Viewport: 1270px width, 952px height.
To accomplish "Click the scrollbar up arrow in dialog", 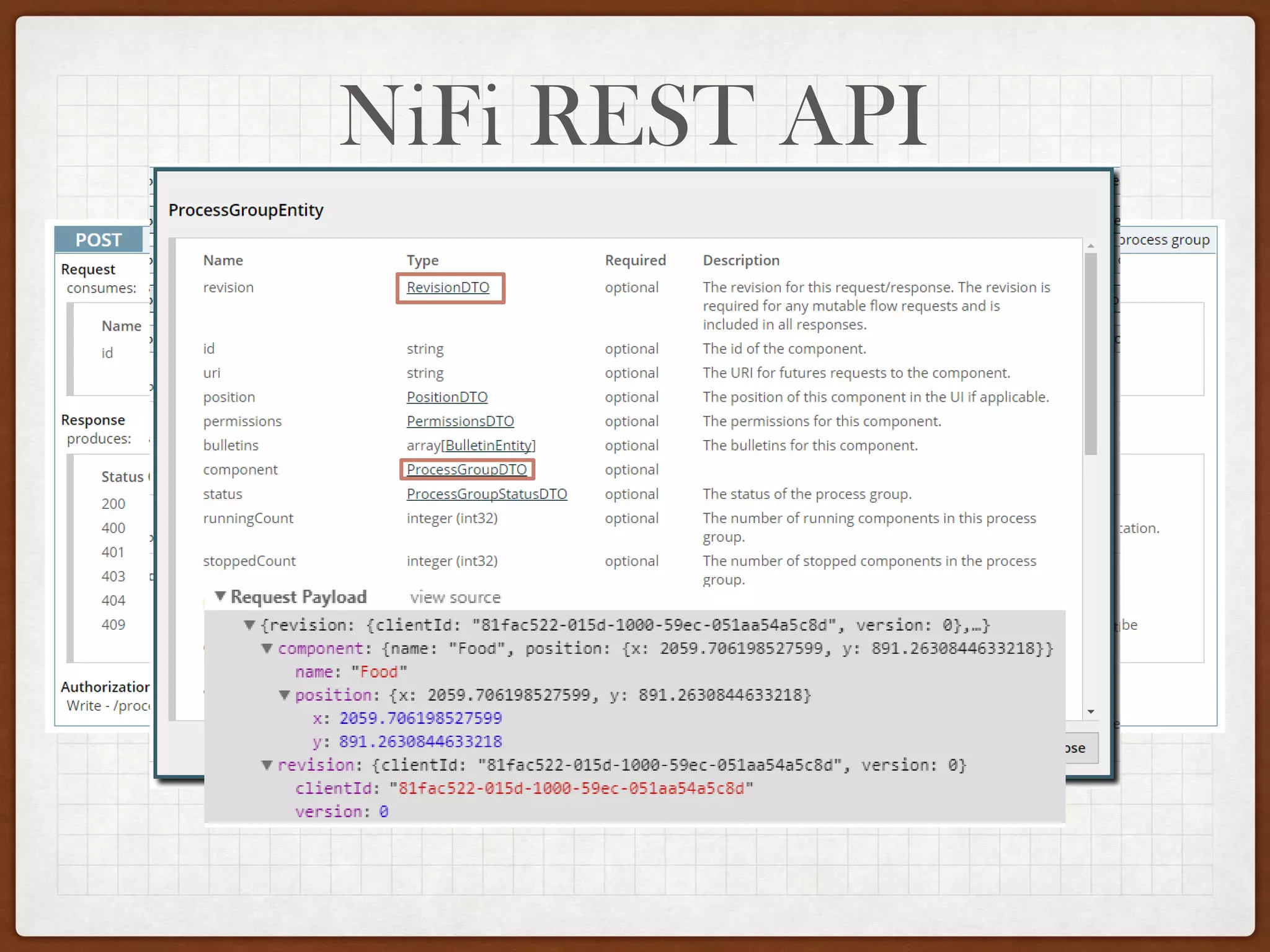I will 1091,246.
